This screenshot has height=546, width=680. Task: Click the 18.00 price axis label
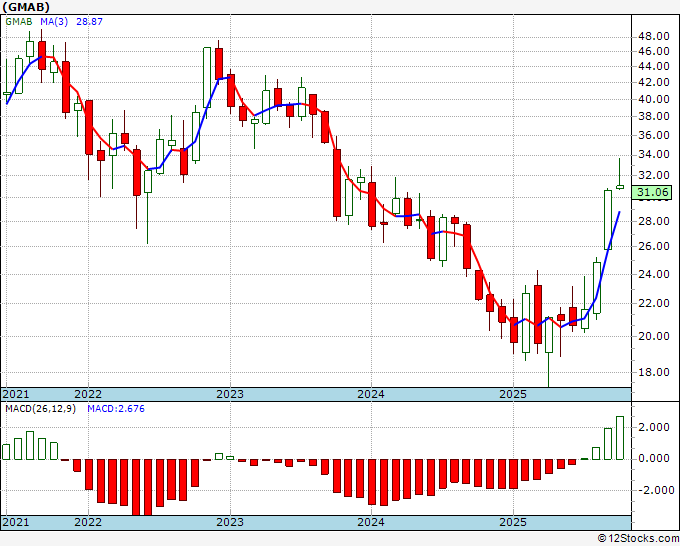point(654,372)
